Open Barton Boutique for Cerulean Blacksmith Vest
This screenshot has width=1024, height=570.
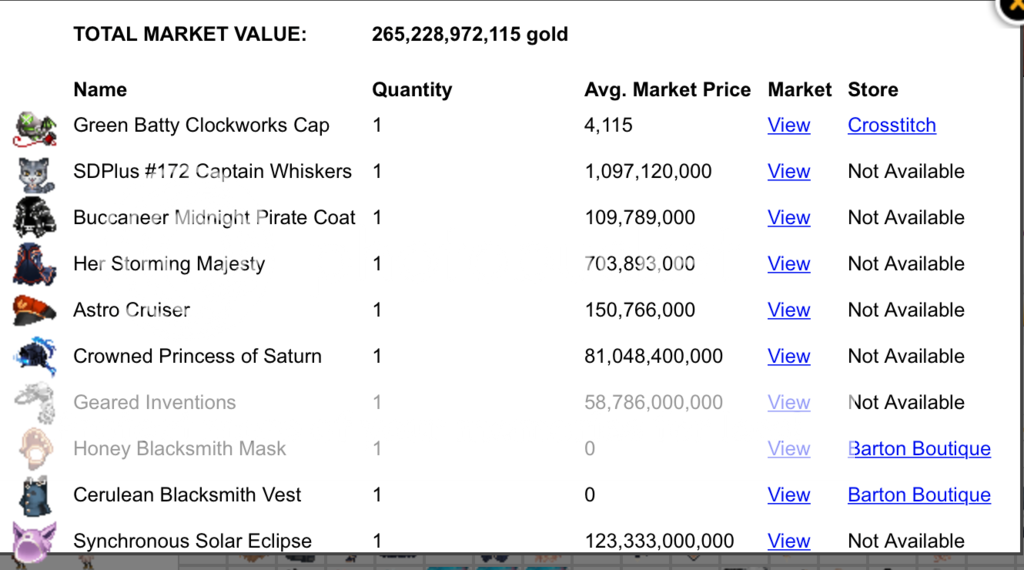pyautogui.click(x=919, y=495)
